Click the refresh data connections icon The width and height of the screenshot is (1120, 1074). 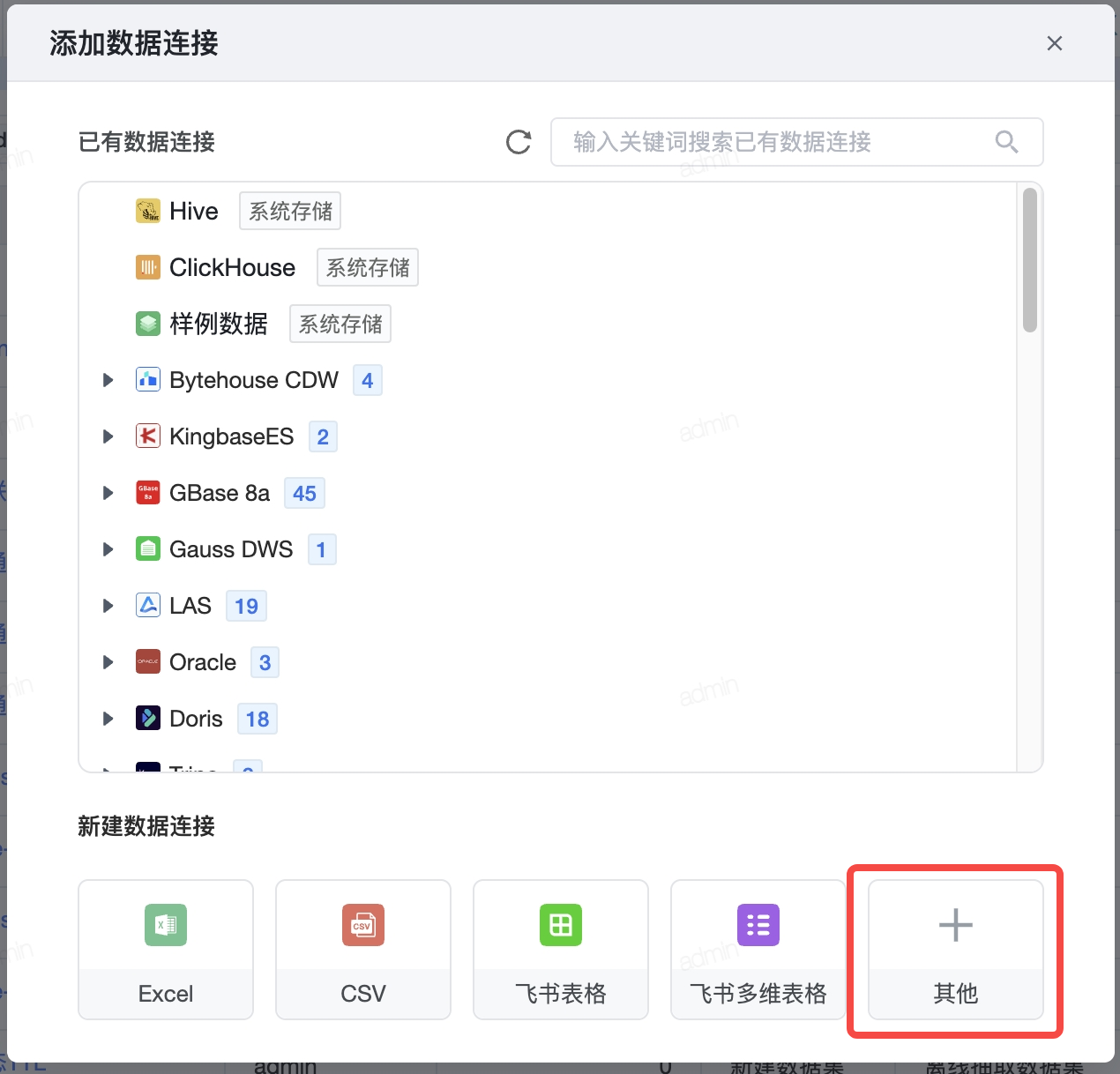click(519, 142)
